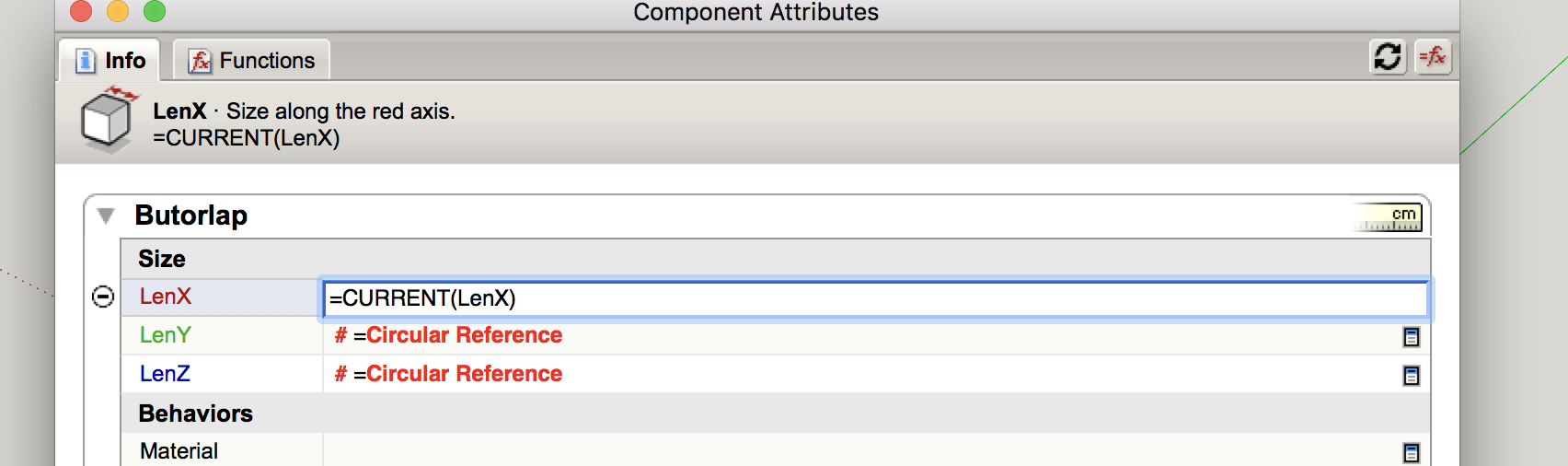This screenshot has width=1568, height=466.
Task: Click the component cube icon
Action: (108, 120)
